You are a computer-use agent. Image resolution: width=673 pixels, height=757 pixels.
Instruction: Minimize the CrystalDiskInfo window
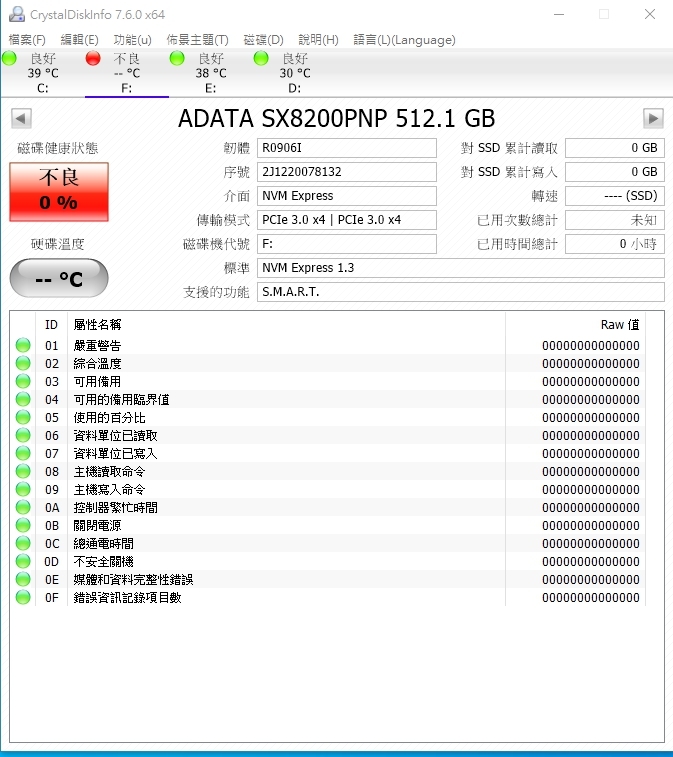(x=559, y=14)
